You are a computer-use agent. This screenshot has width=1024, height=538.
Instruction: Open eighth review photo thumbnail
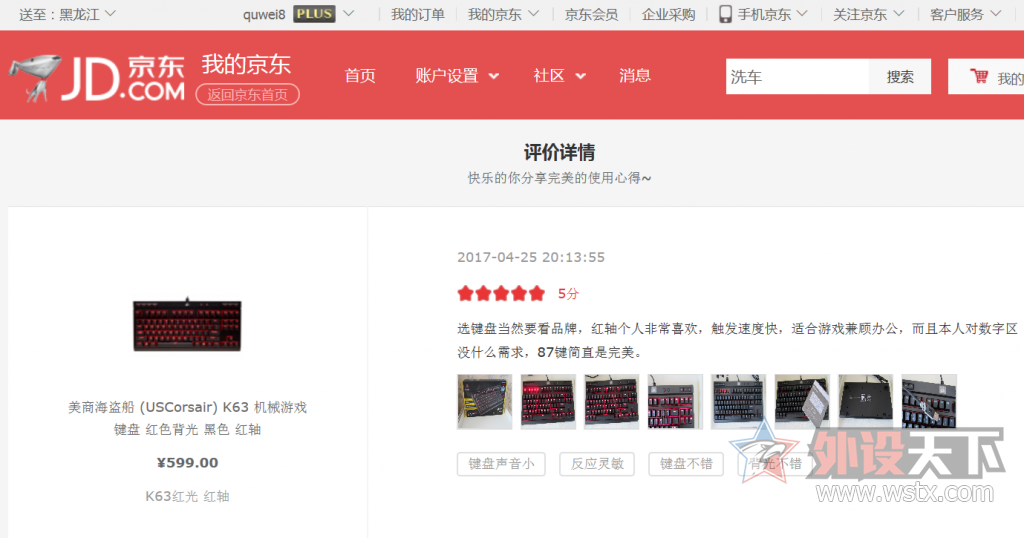point(929,402)
